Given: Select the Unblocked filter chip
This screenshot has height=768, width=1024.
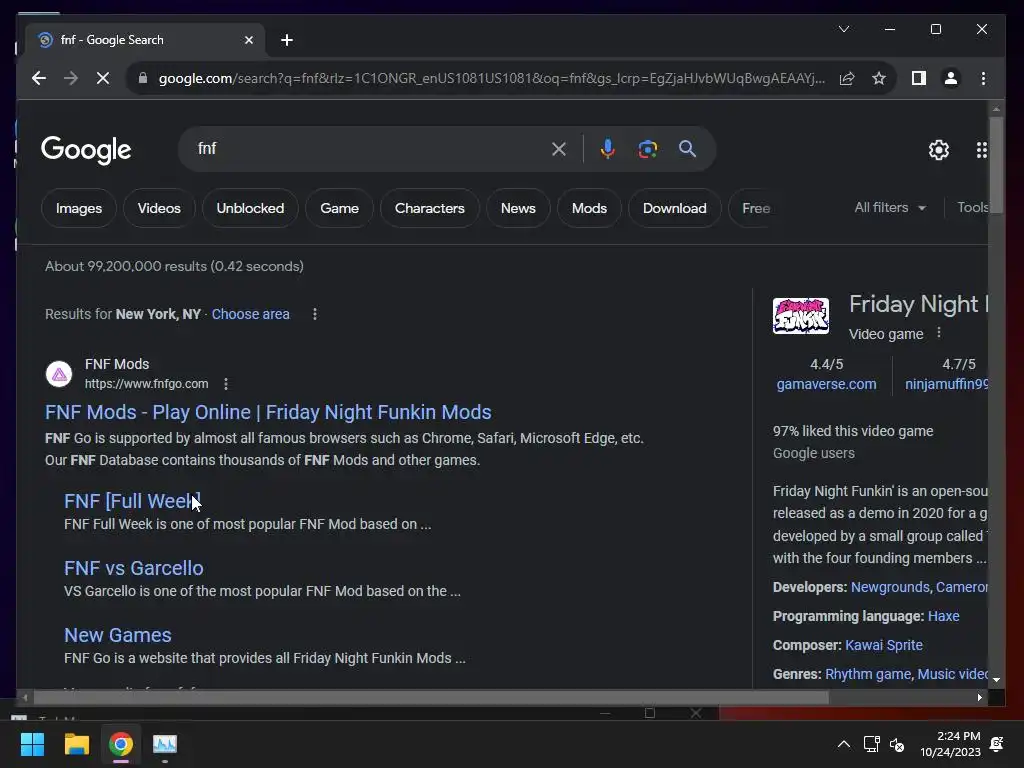Looking at the screenshot, I should 250,208.
